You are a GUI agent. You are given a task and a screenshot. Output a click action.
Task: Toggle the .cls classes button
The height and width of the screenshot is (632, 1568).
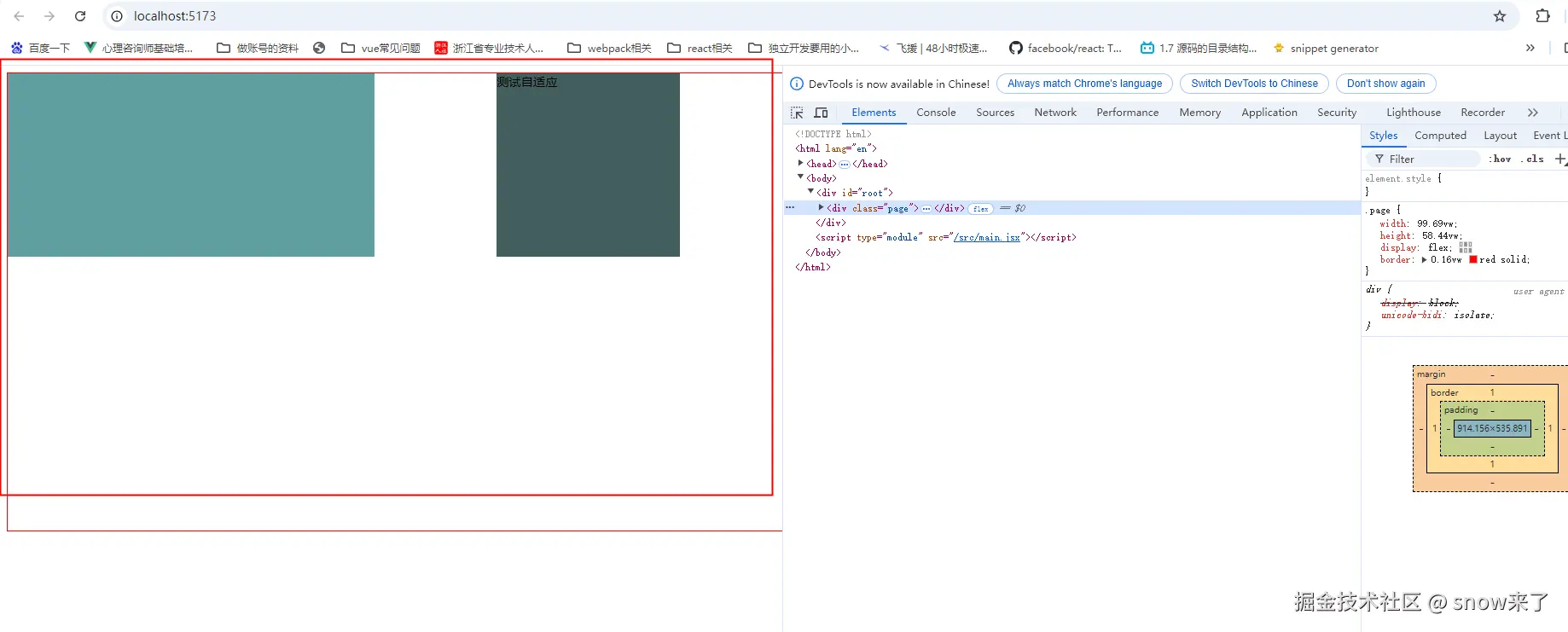(1532, 159)
